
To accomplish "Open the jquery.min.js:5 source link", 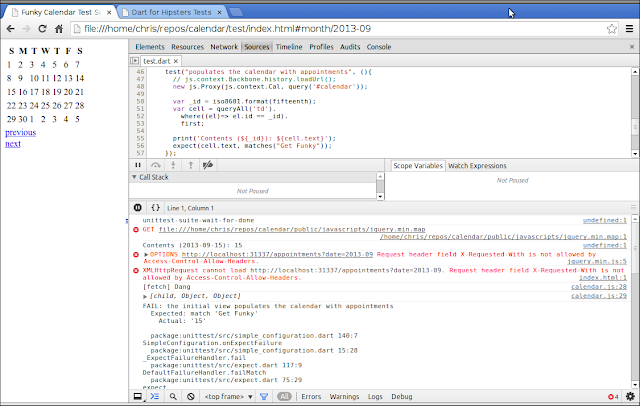I will tap(596, 262).
